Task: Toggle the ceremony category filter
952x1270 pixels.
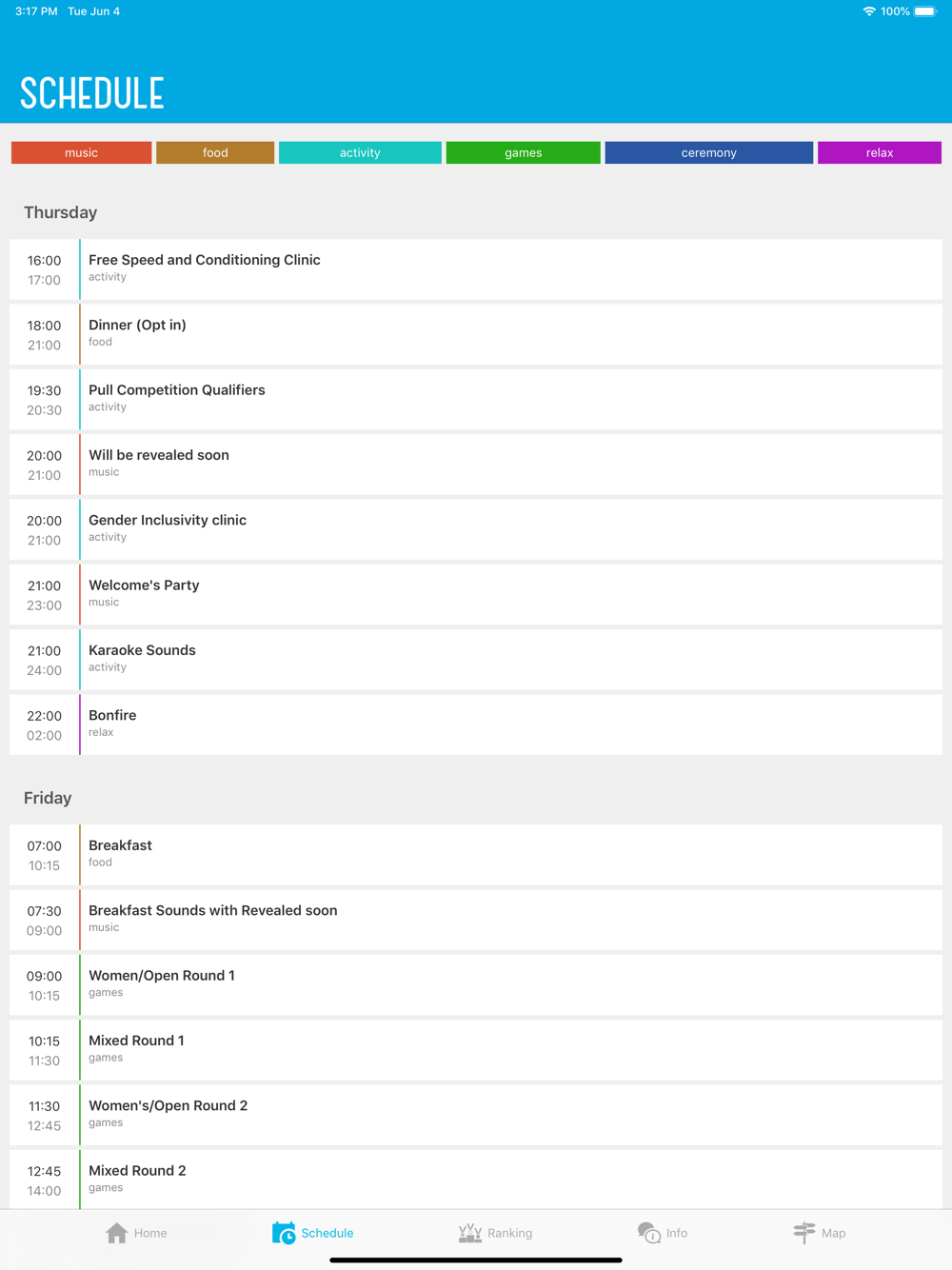Action: 708,152
